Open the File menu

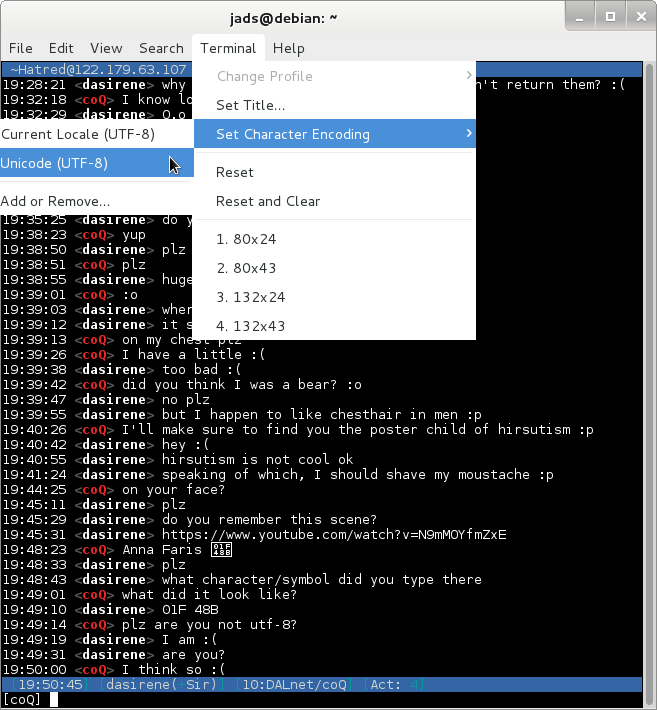21,48
